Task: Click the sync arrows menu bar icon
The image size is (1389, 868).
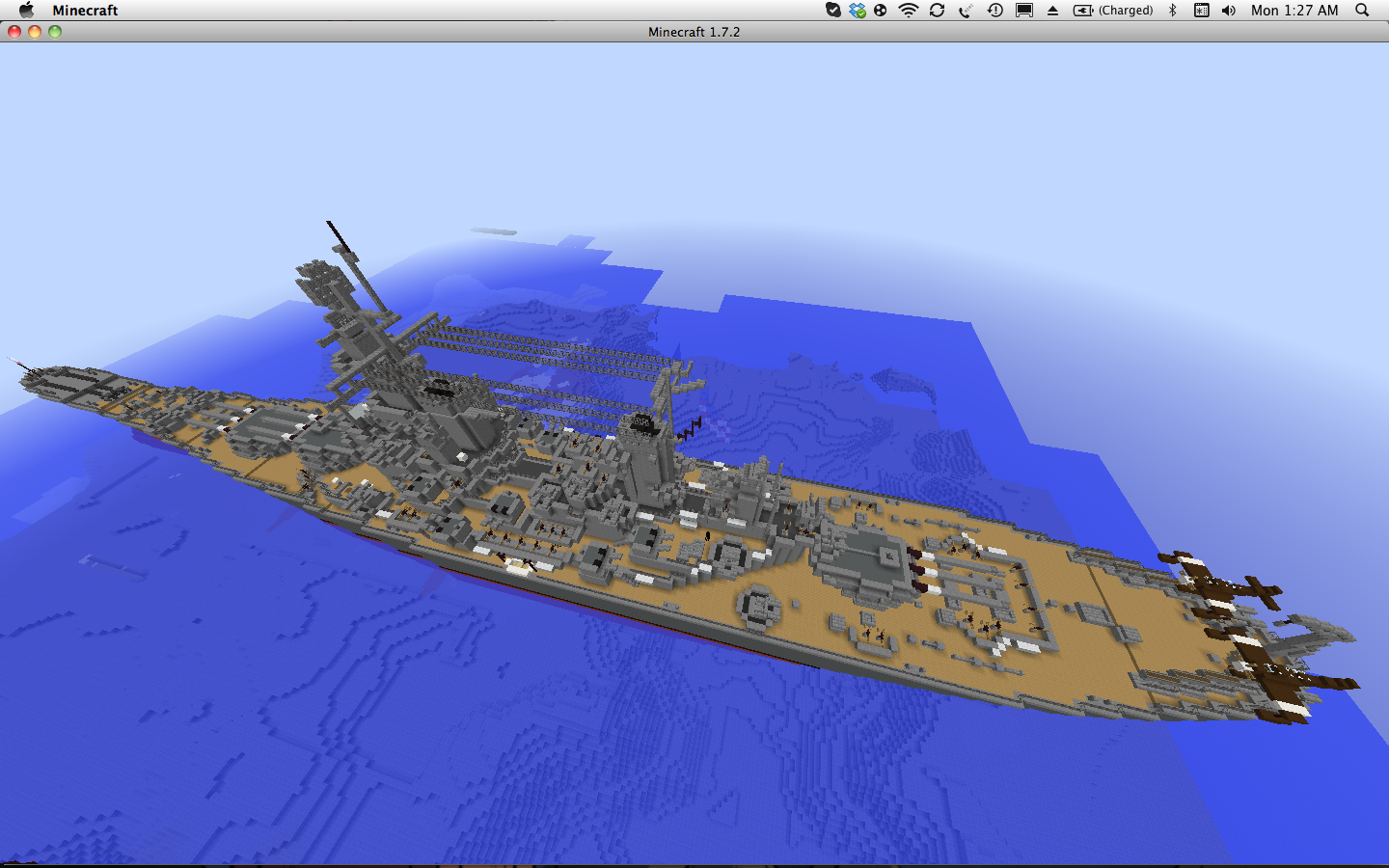Action: coord(937,10)
